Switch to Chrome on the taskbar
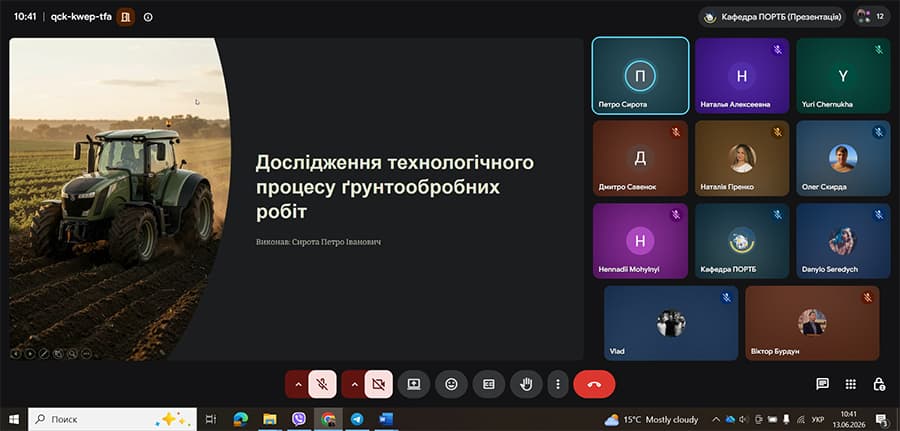Image resolution: width=900 pixels, height=431 pixels. coord(328,420)
